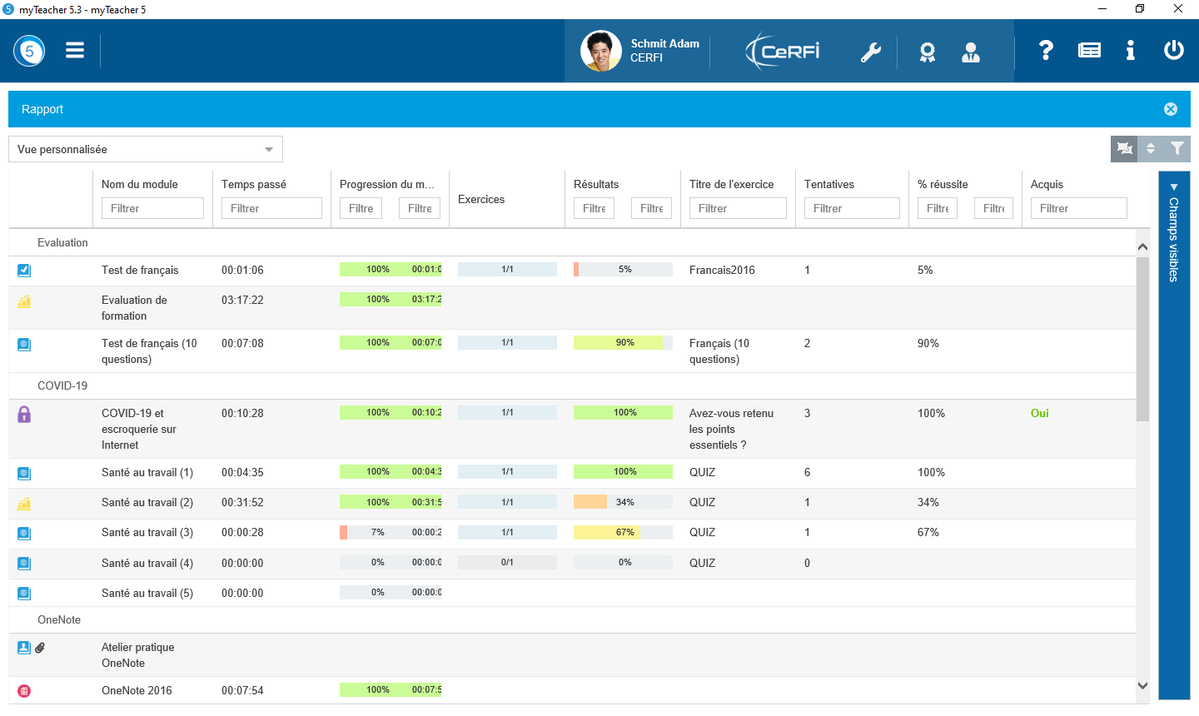Click the Schmit Adam user name
Viewport: 1199px width, 716px height.
click(664, 44)
